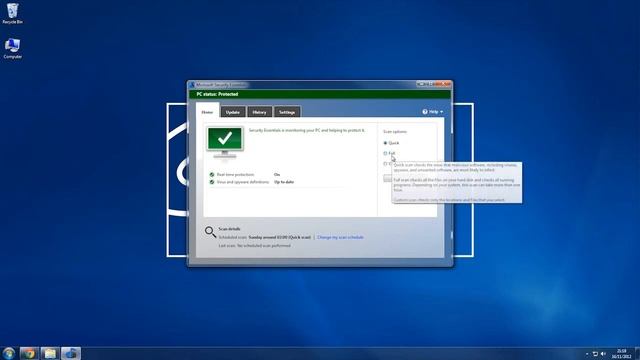Select the Quick scan radio button
Viewport: 640px width, 360px height.
[385, 143]
